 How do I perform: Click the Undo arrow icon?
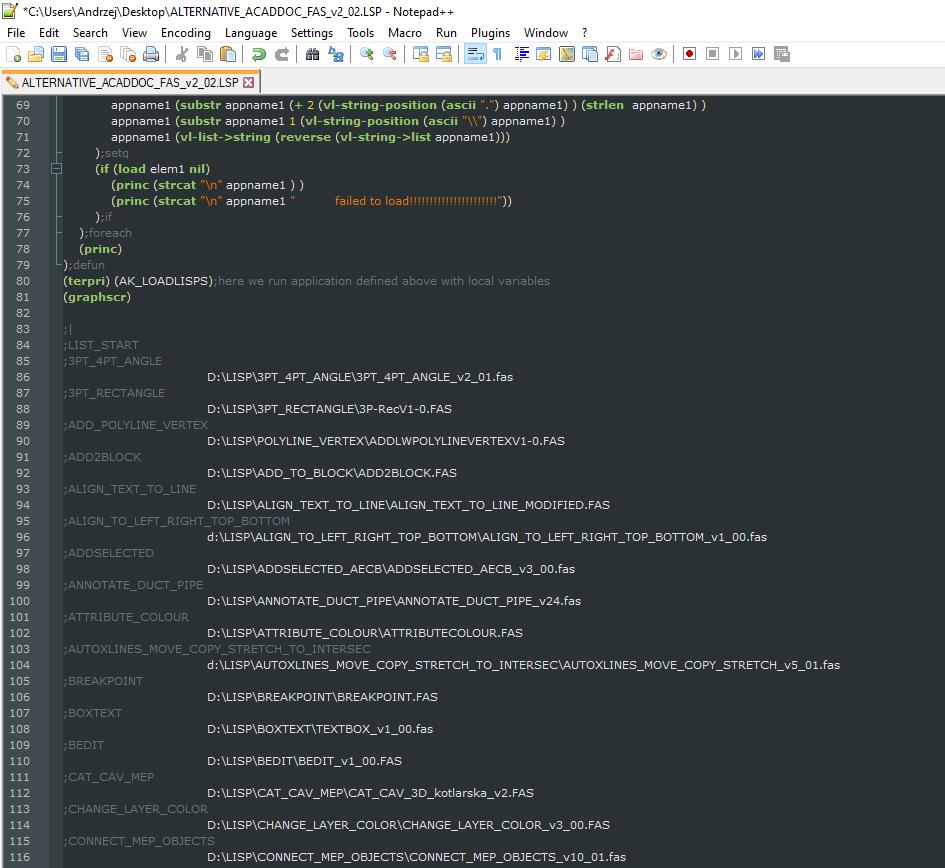259,54
